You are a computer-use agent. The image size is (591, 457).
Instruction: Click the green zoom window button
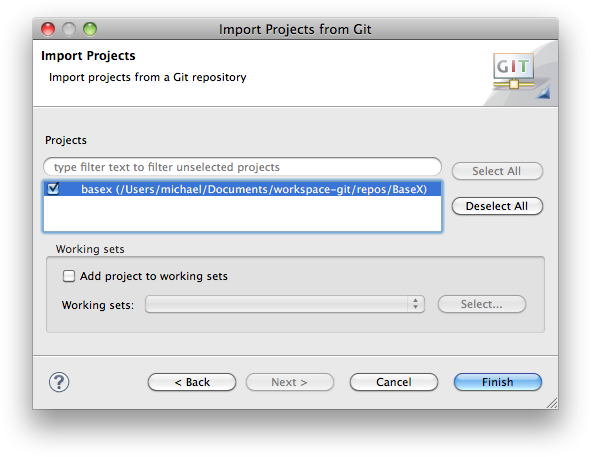[90, 29]
